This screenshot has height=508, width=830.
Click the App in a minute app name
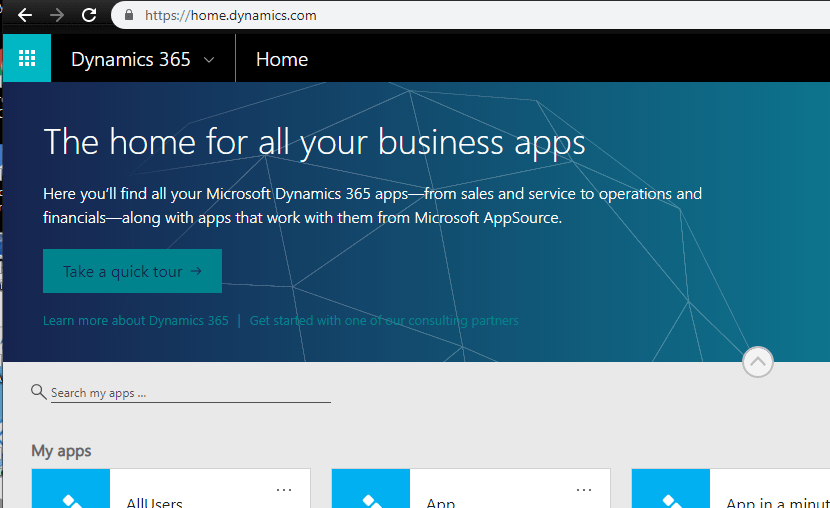click(778, 502)
